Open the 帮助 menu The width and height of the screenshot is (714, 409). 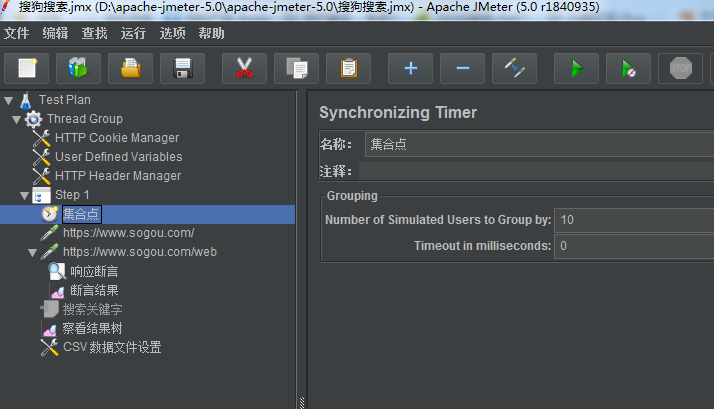[211, 33]
